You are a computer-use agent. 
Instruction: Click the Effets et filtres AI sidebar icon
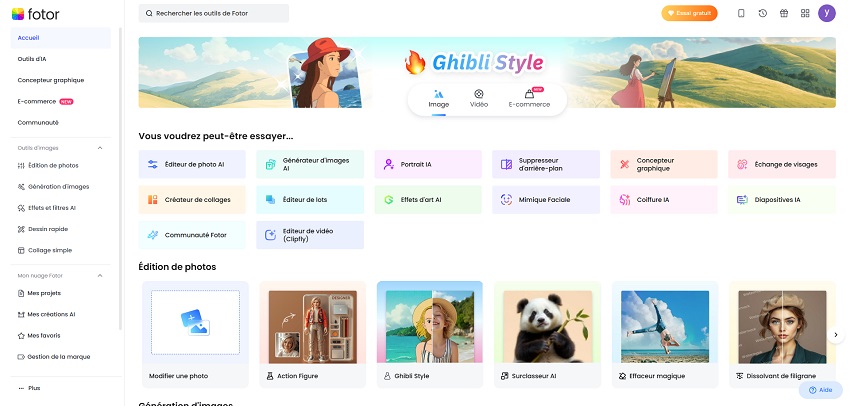click(x=21, y=208)
